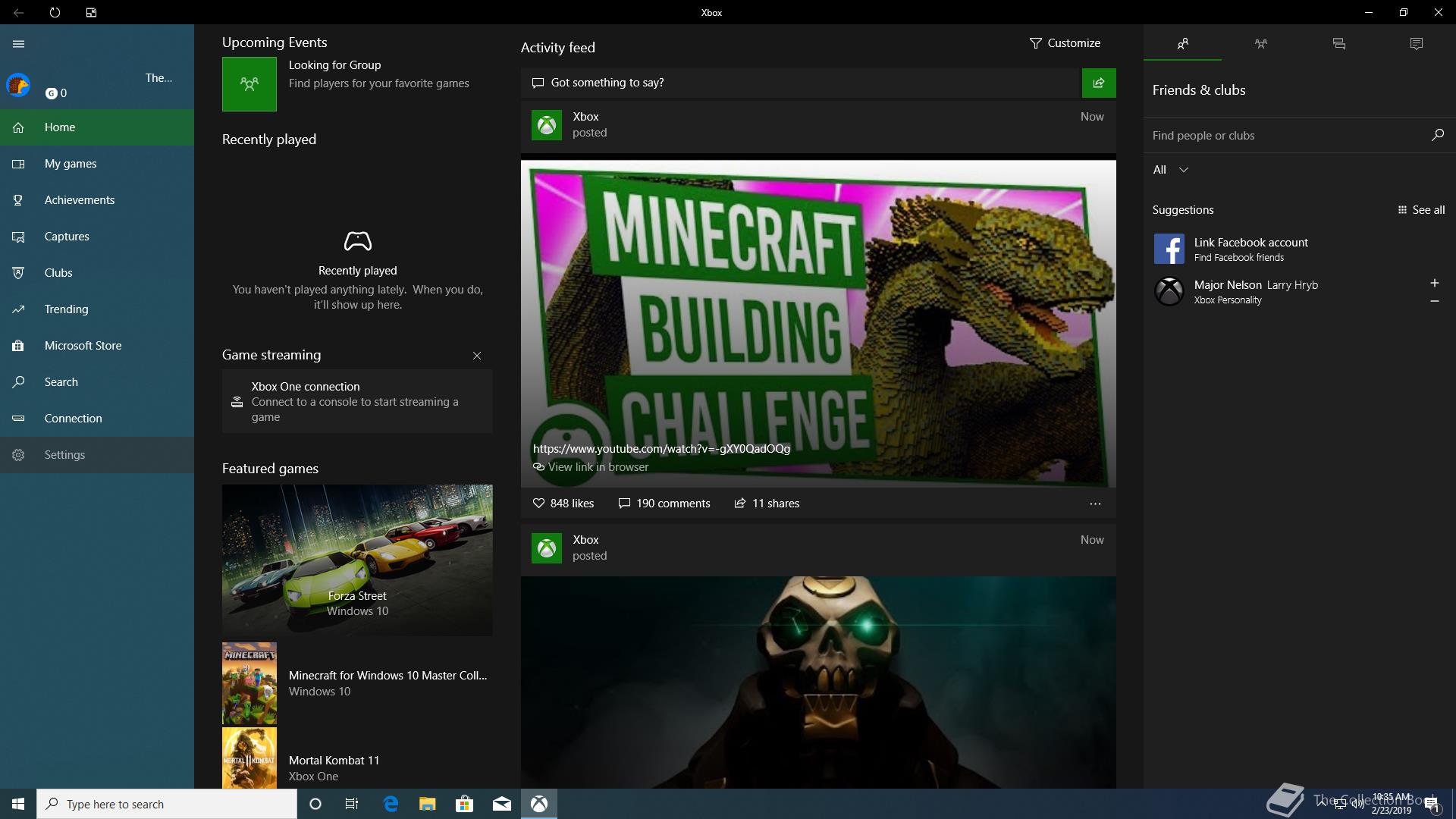Share the post with 11 shares
The image size is (1456, 819).
[767, 504]
